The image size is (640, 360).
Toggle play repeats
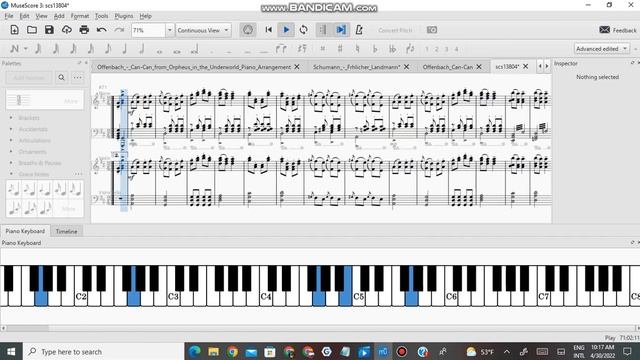tap(323, 30)
